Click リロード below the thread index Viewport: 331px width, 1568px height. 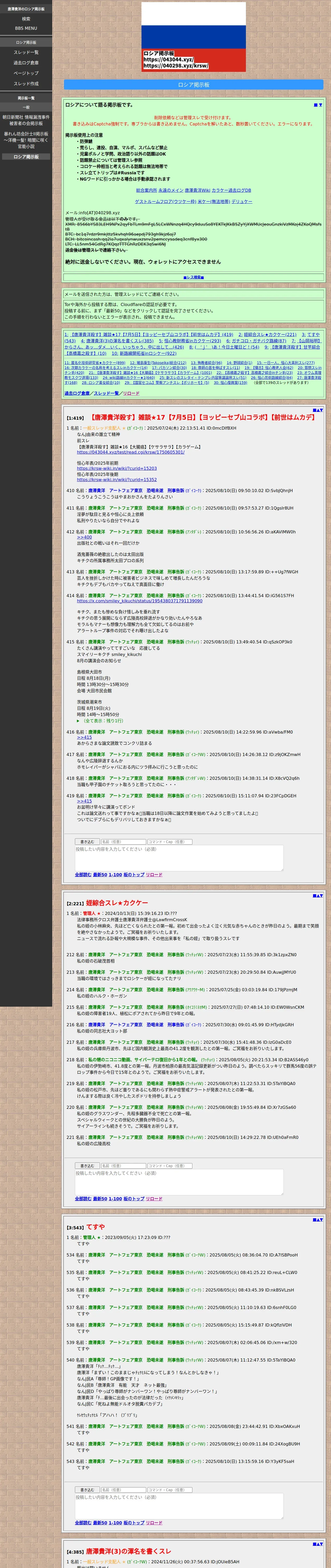point(131,393)
